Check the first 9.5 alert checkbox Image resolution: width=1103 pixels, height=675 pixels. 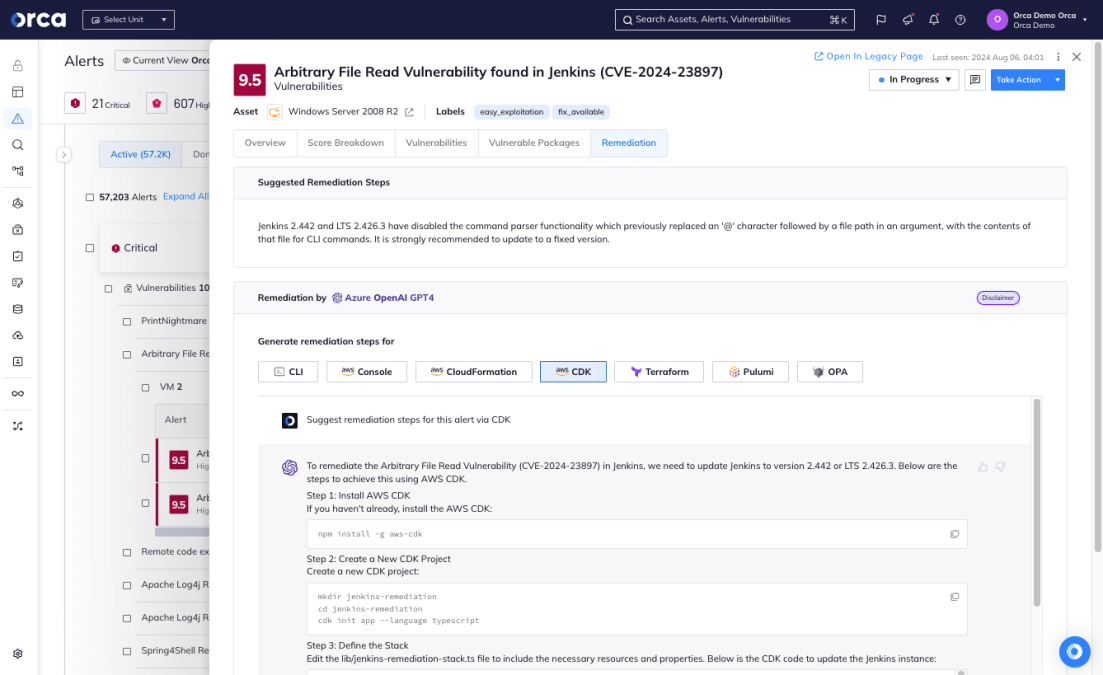(146, 458)
